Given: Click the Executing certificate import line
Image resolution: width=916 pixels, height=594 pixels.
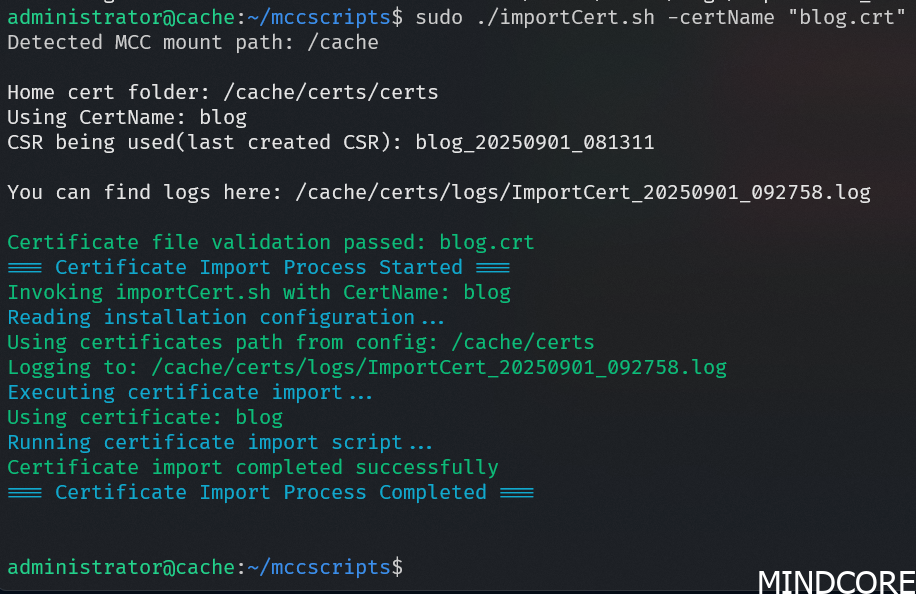Looking at the screenshot, I should [190, 392].
